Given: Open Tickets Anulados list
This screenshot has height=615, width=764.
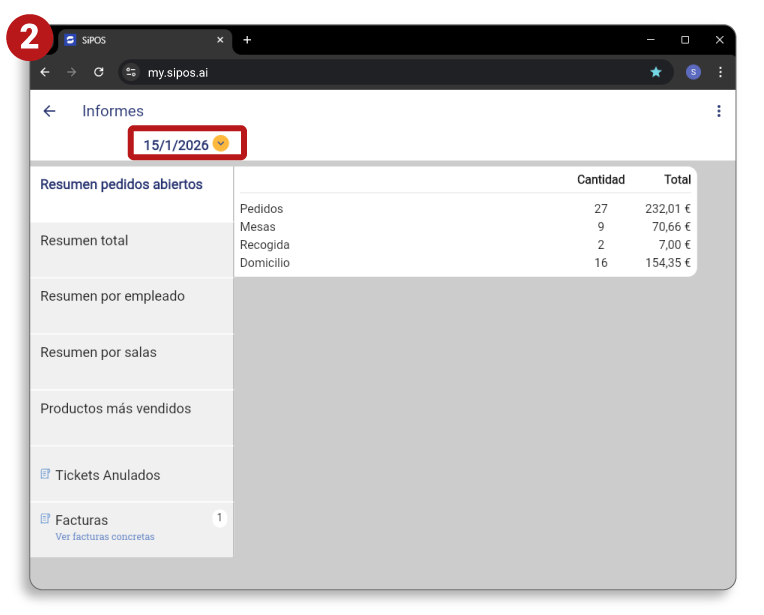Looking at the screenshot, I should [107, 475].
